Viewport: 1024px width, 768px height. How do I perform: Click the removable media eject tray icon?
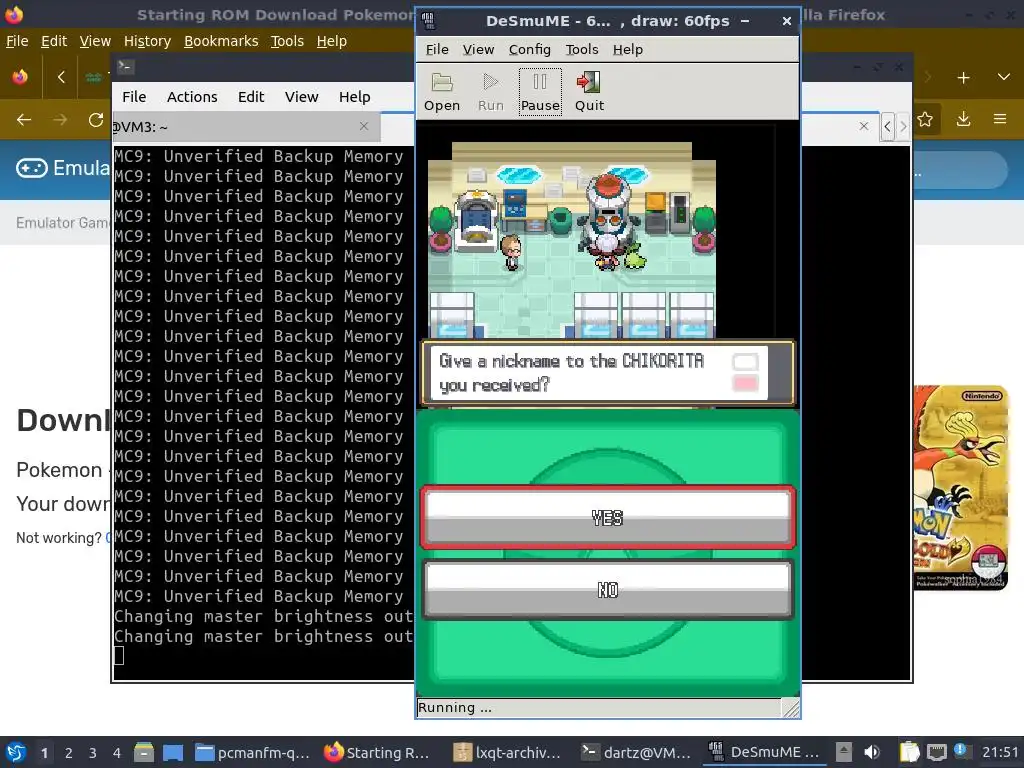[844, 752]
